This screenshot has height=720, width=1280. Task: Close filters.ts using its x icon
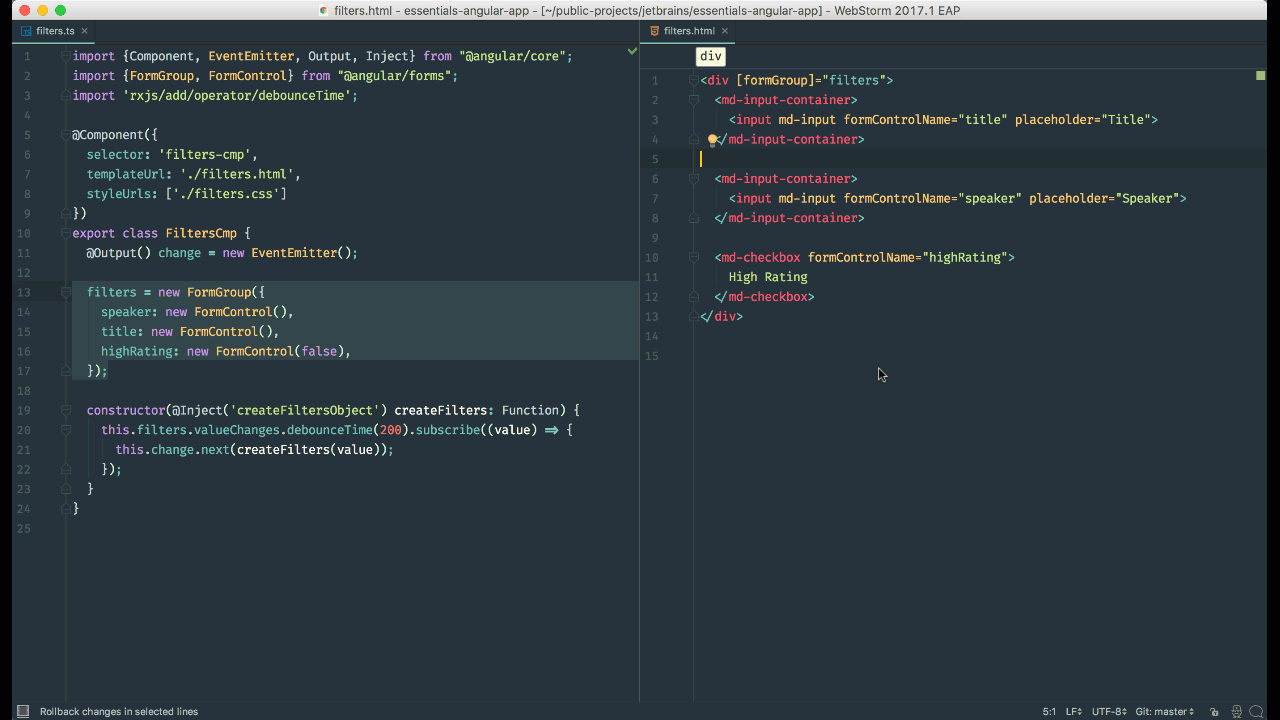[86, 31]
